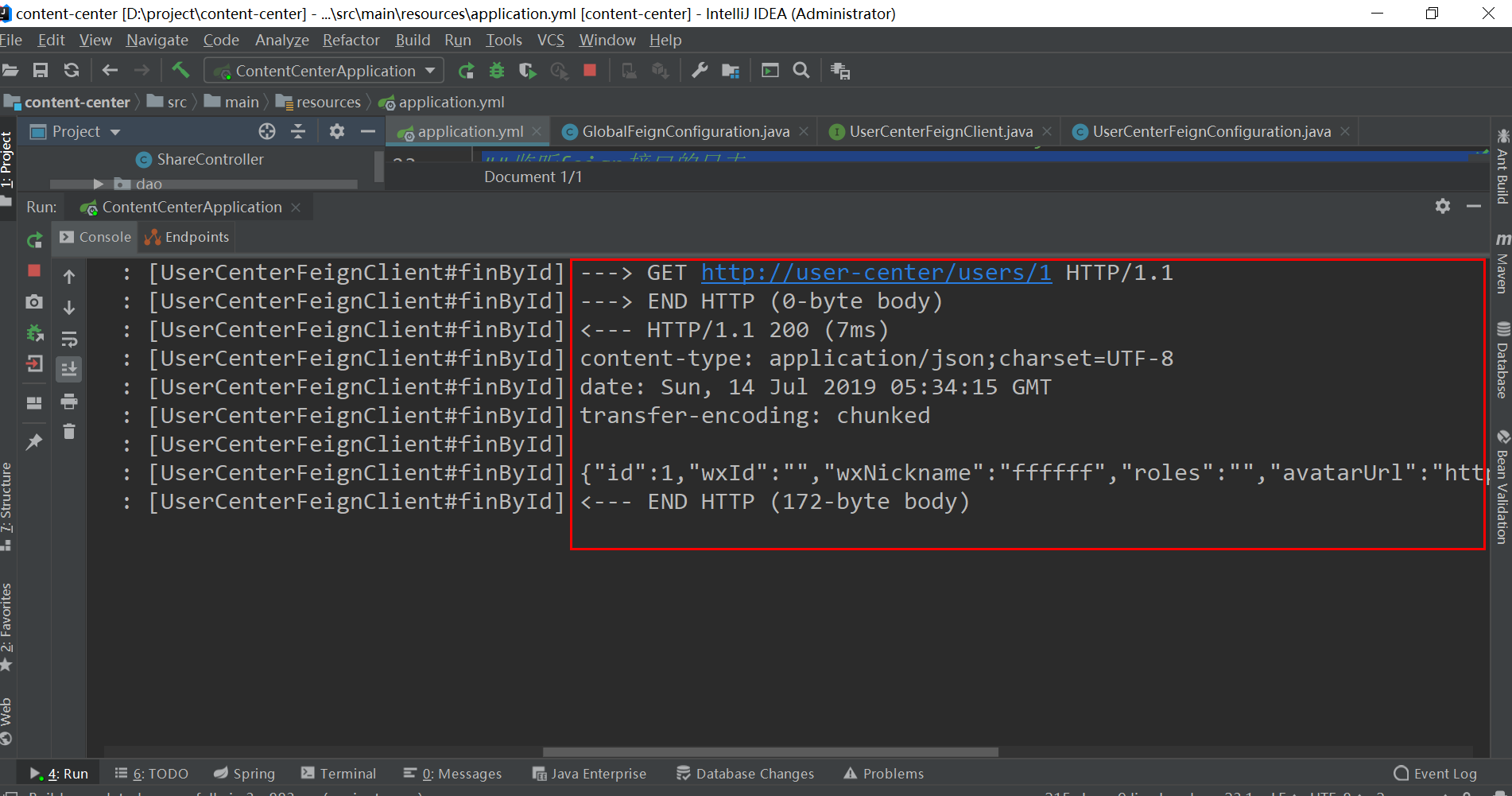Open the Run tool window button
This screenshot has width=1512, height=796.
(x=59, y=774)
